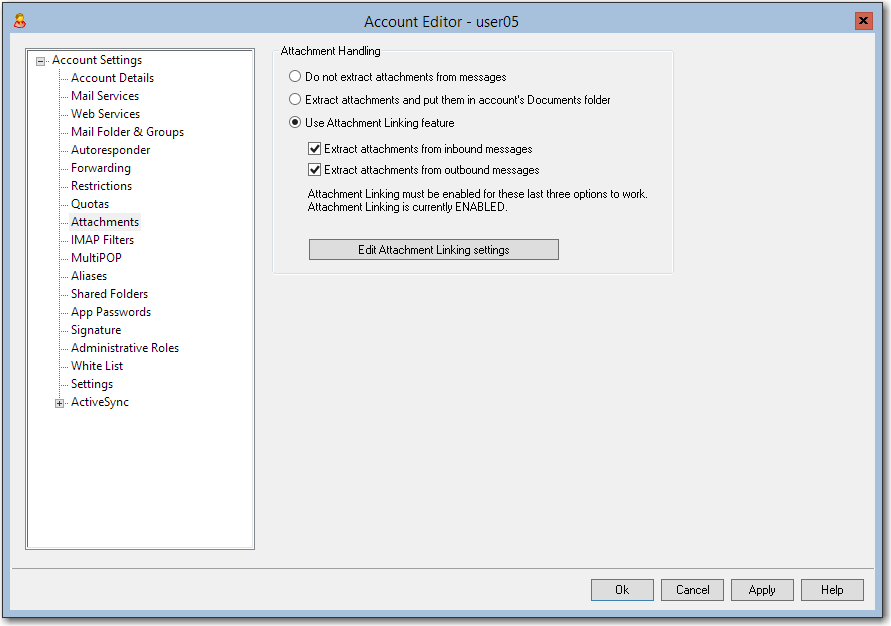Select Web Services in the sidebar
Image resolution: width=891 pixels, height=626 pixels.
pos(104,113)
